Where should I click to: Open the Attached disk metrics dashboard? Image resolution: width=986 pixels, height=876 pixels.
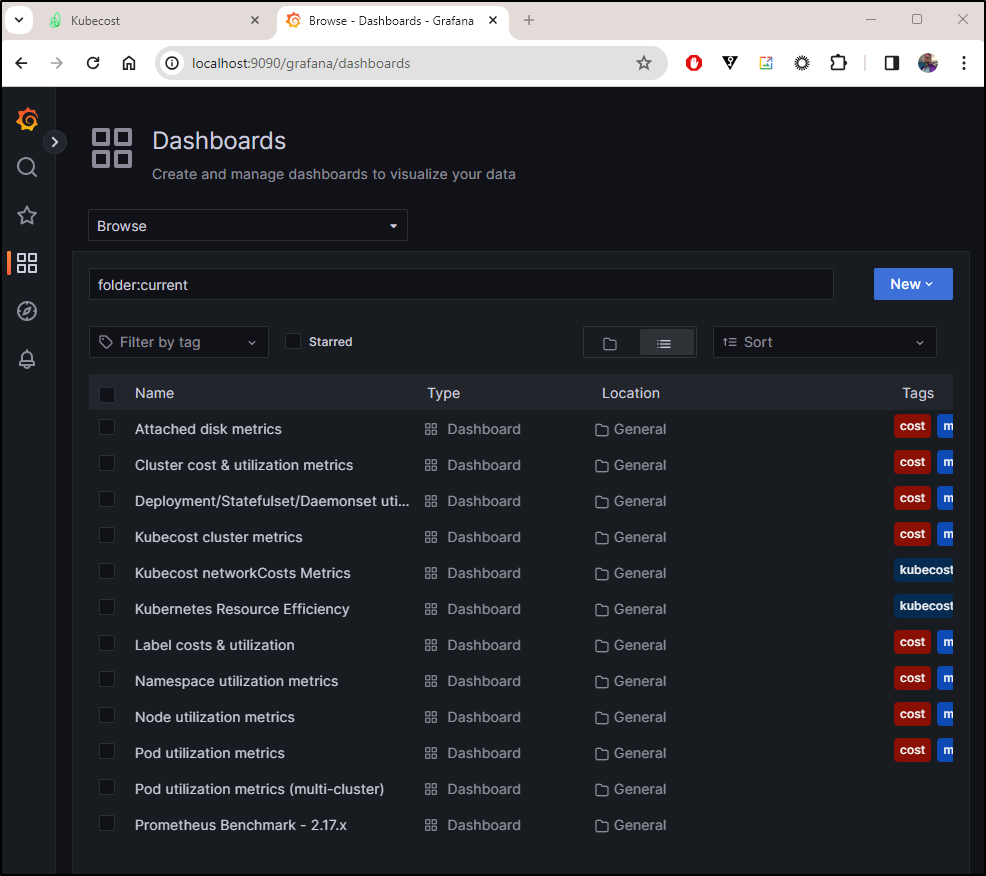coord(208,429)
